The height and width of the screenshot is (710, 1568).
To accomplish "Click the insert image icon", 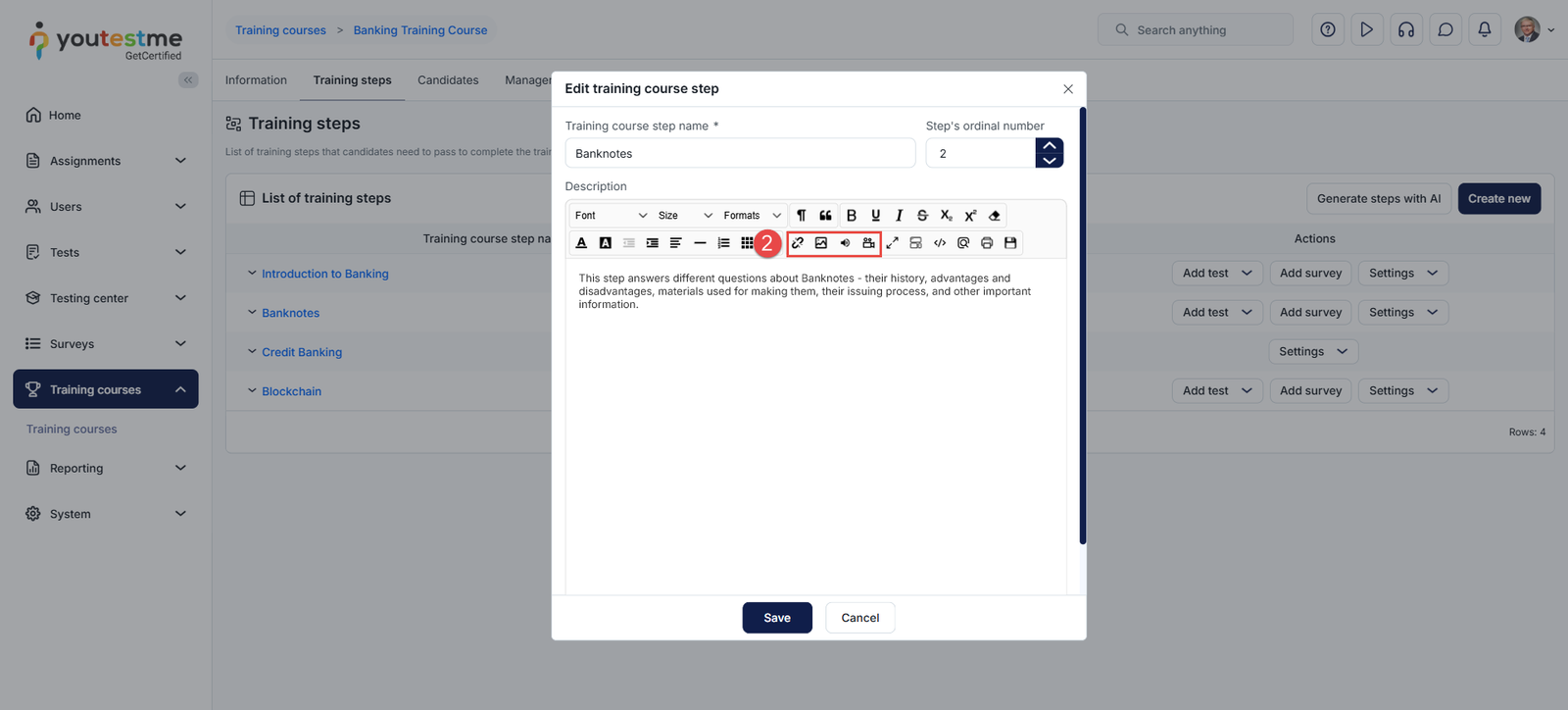I will [x=821, y=243].
